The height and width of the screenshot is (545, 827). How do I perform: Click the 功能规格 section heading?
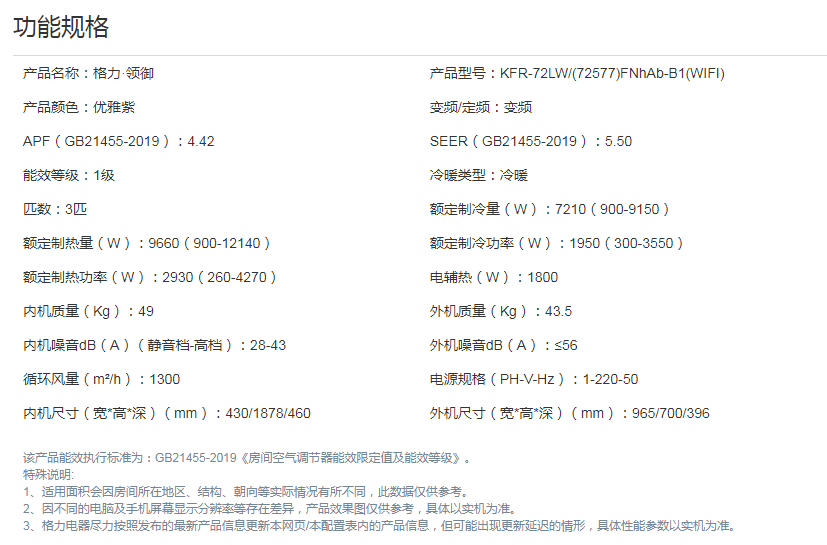click(x=61, y=27)
